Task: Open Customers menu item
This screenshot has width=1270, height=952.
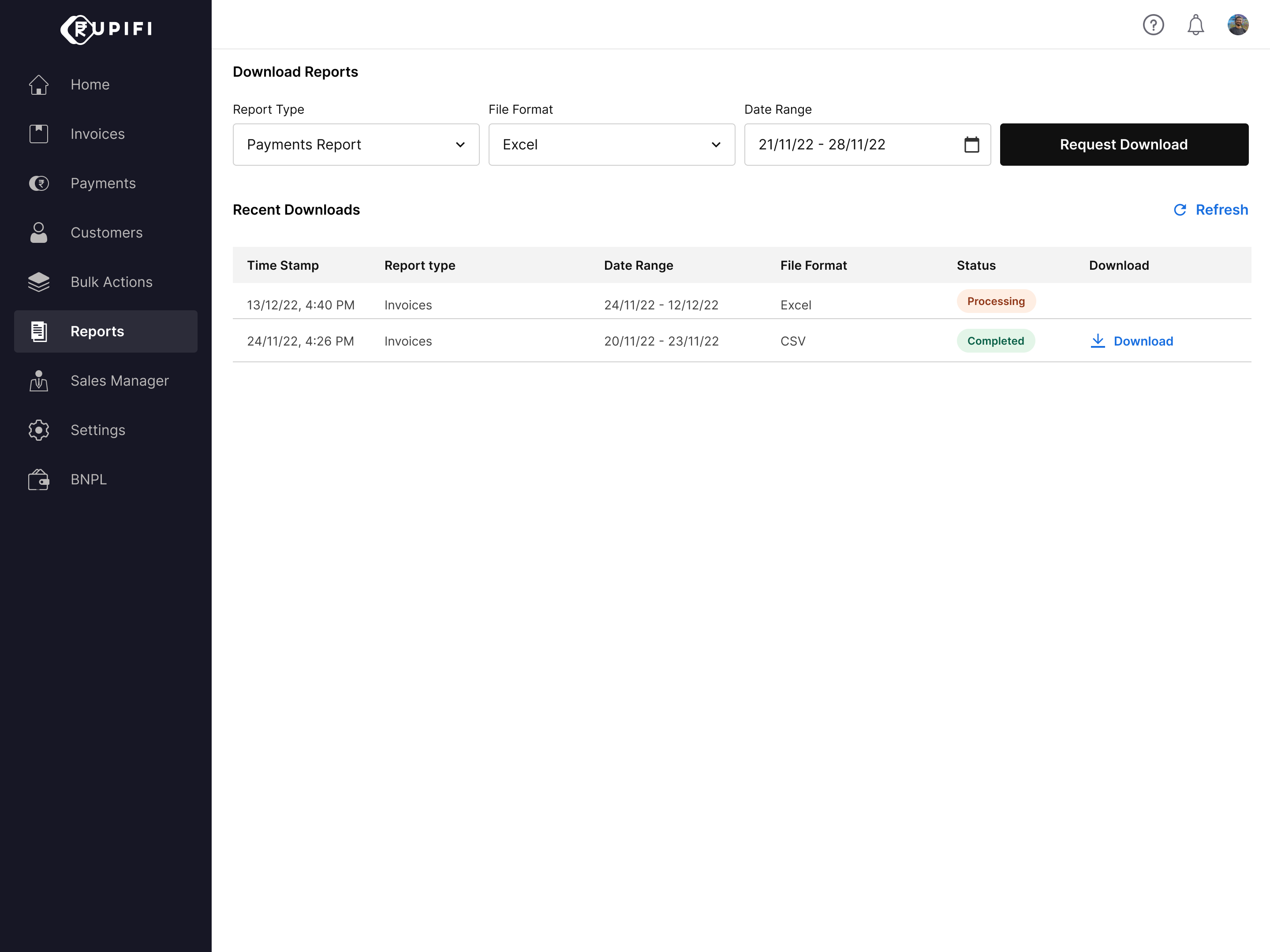Action: point(106,233)
